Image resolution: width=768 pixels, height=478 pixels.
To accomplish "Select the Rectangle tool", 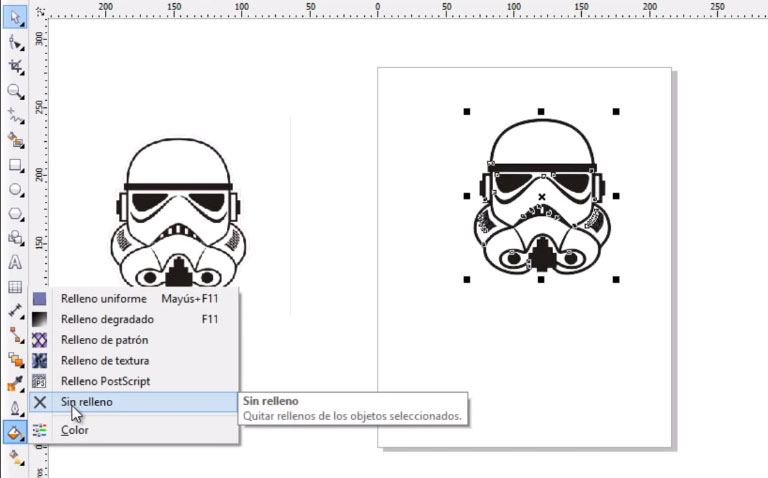I will [x=15, y=165].
